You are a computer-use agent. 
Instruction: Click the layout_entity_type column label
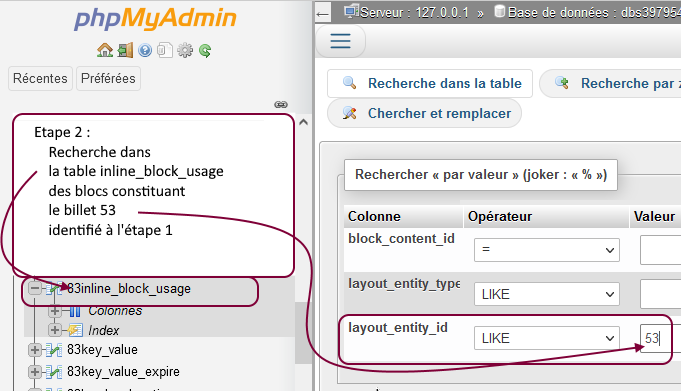404,284
